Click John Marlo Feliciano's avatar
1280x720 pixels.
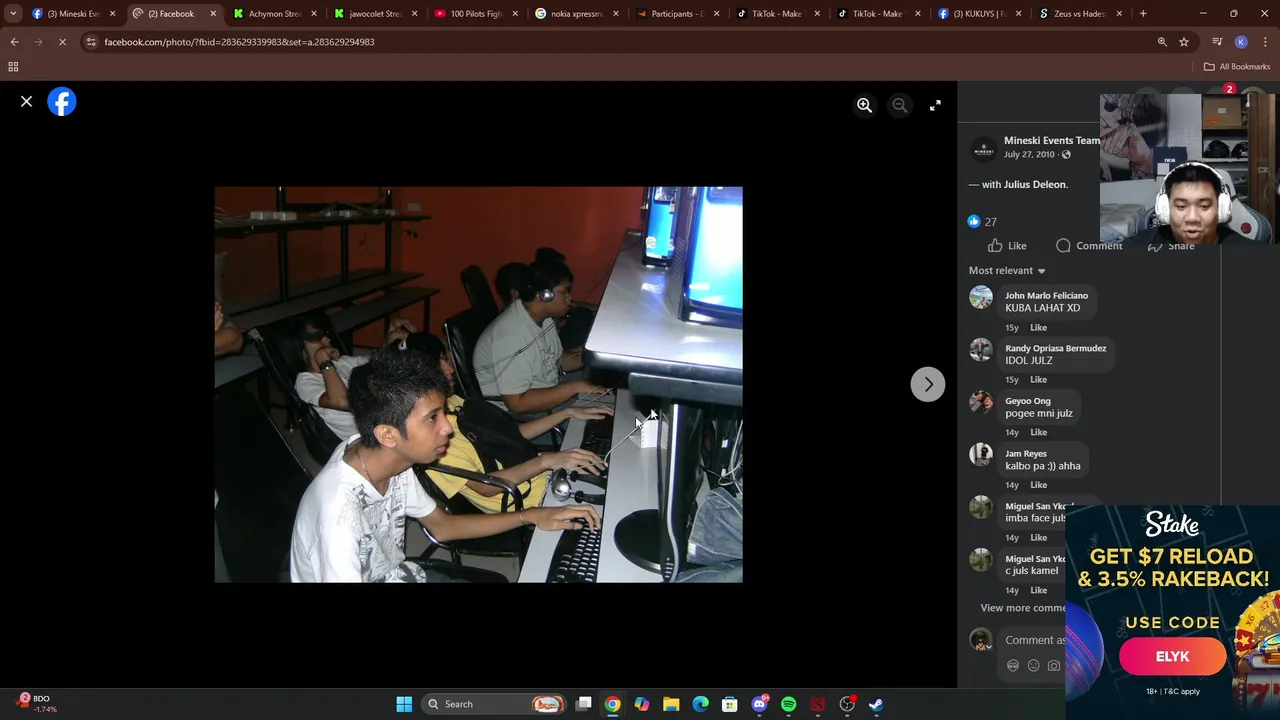point(981,297)
